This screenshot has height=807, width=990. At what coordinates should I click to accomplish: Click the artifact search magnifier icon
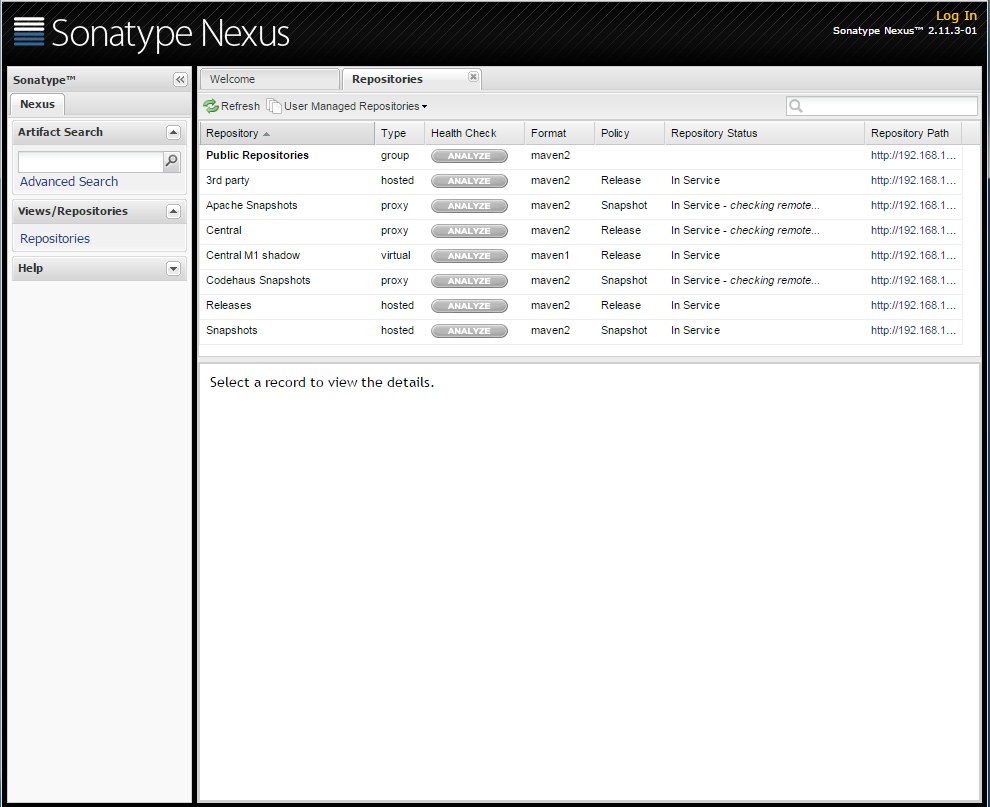point(171,161)
